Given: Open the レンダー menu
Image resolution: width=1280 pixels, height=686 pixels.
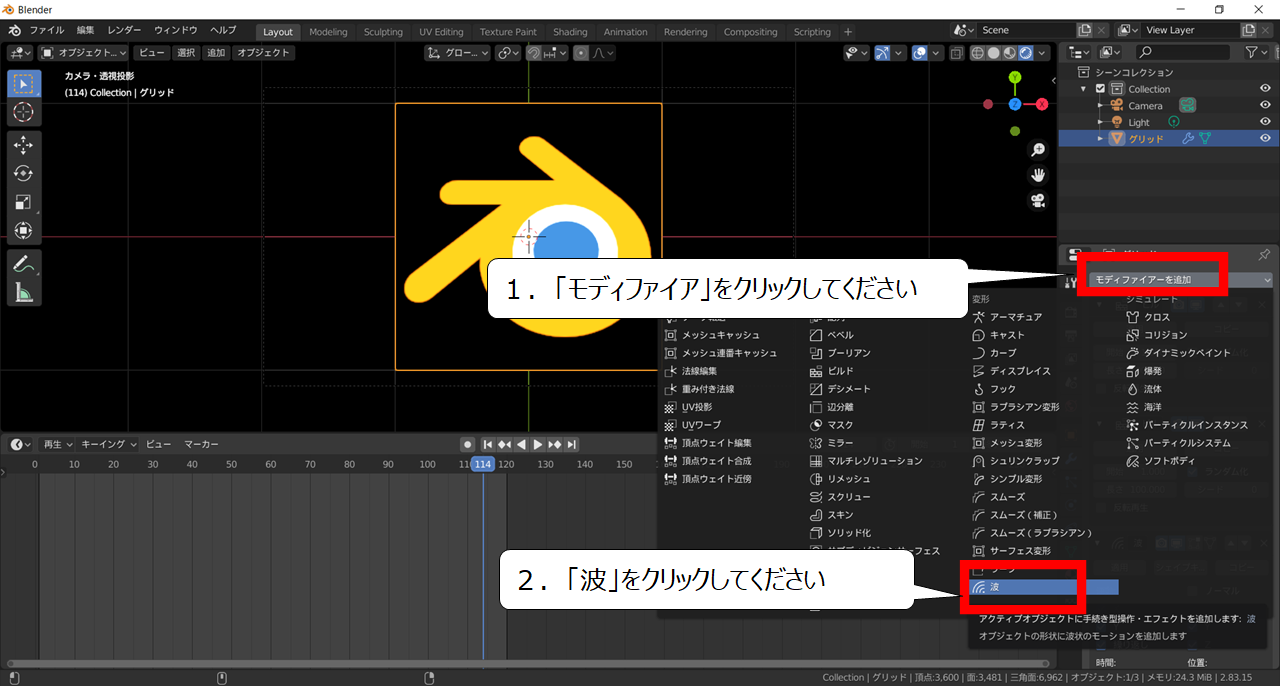Looking at the screenshot, I should (124, 31).
